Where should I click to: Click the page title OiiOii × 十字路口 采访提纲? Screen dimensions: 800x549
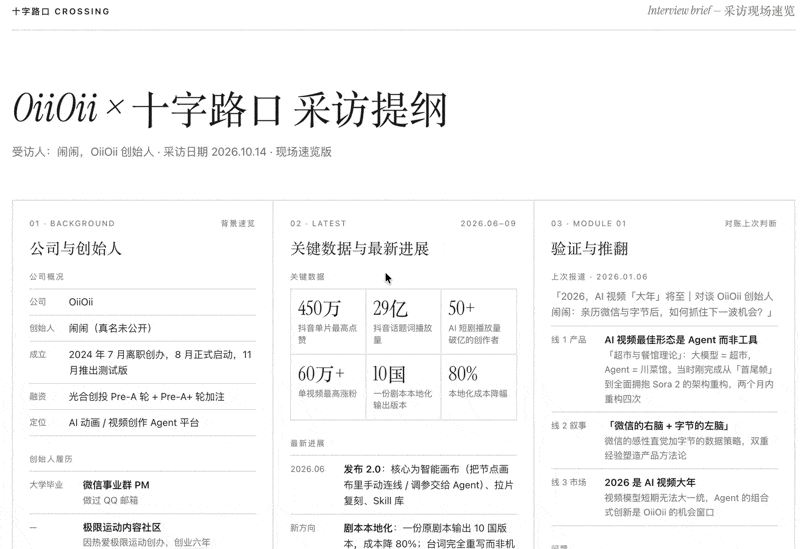230,109
